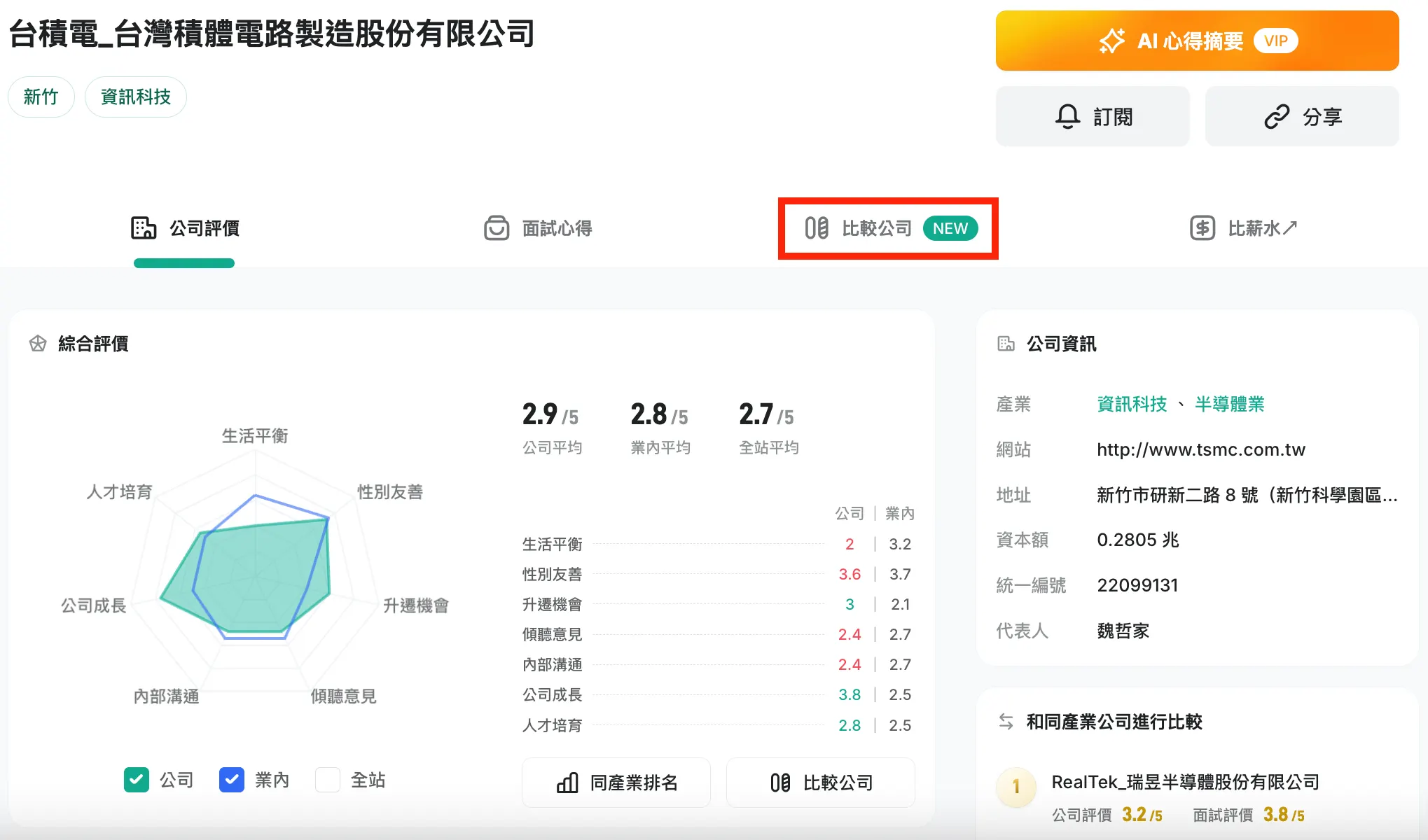
Task: Open the AI 心得摘要 VIP button
Action: (1197, 41)
